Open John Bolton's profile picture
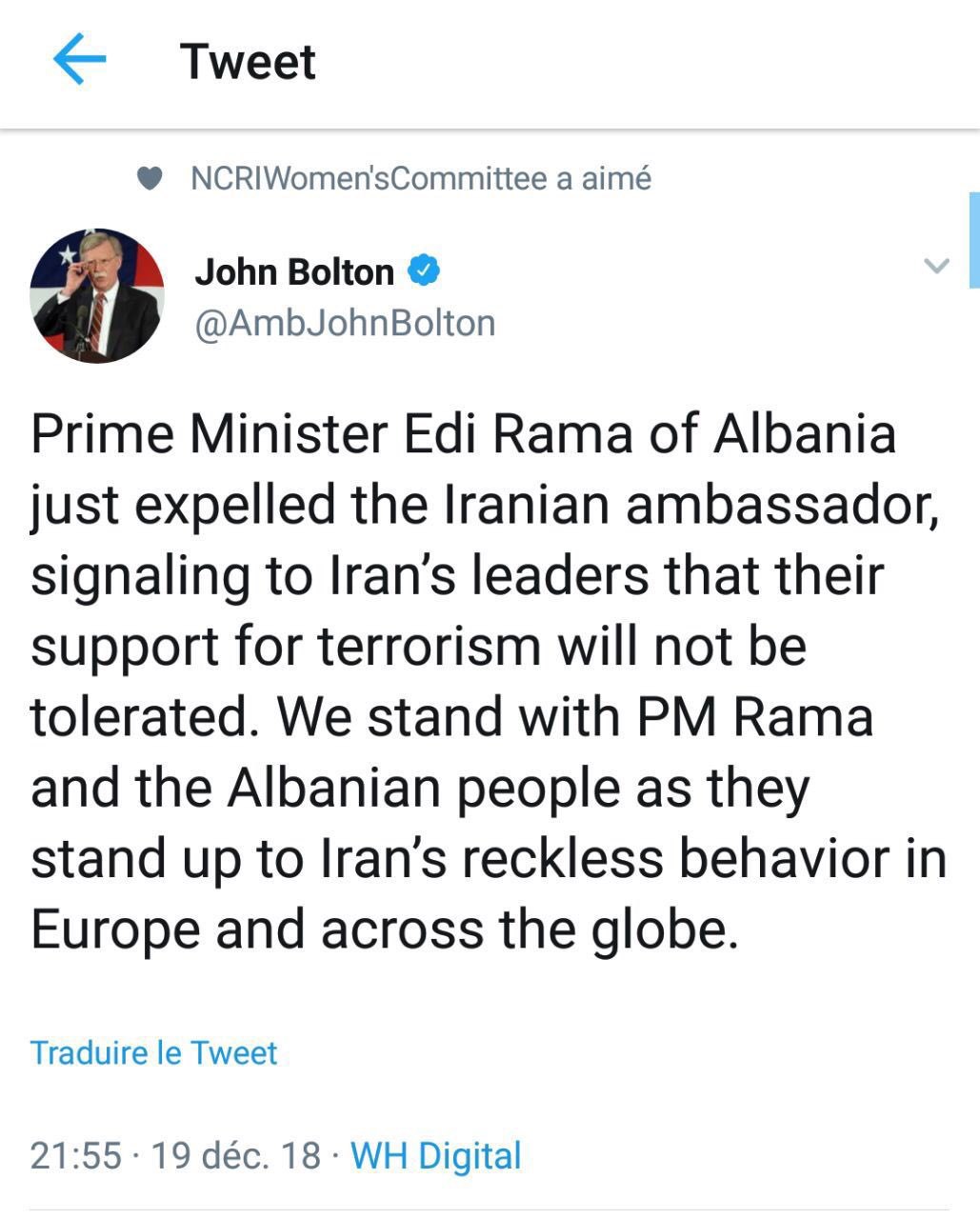 pos(96,295)
